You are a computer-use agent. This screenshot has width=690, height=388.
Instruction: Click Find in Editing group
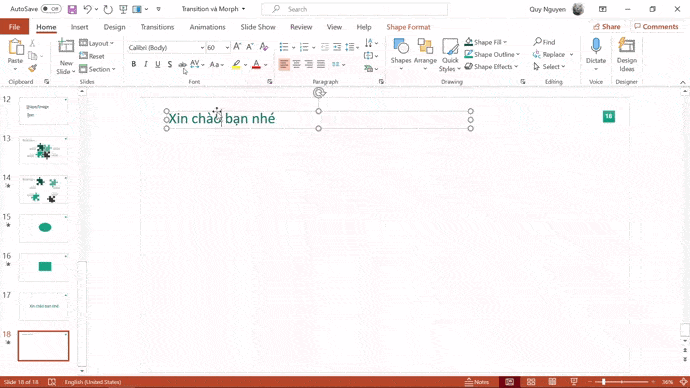pos(544,42)
